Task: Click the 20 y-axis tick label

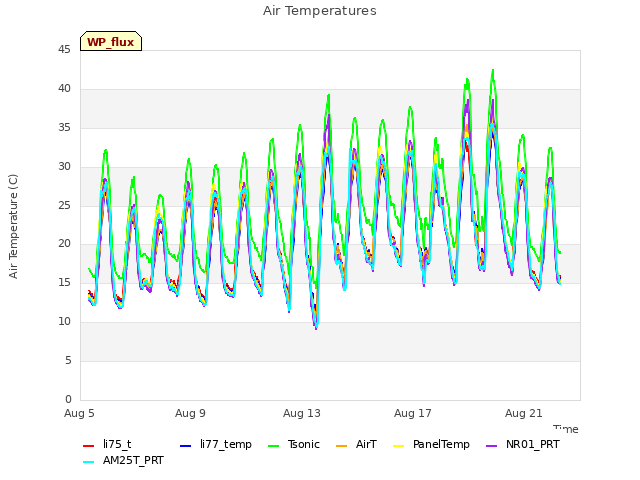Action: [64, 244]
